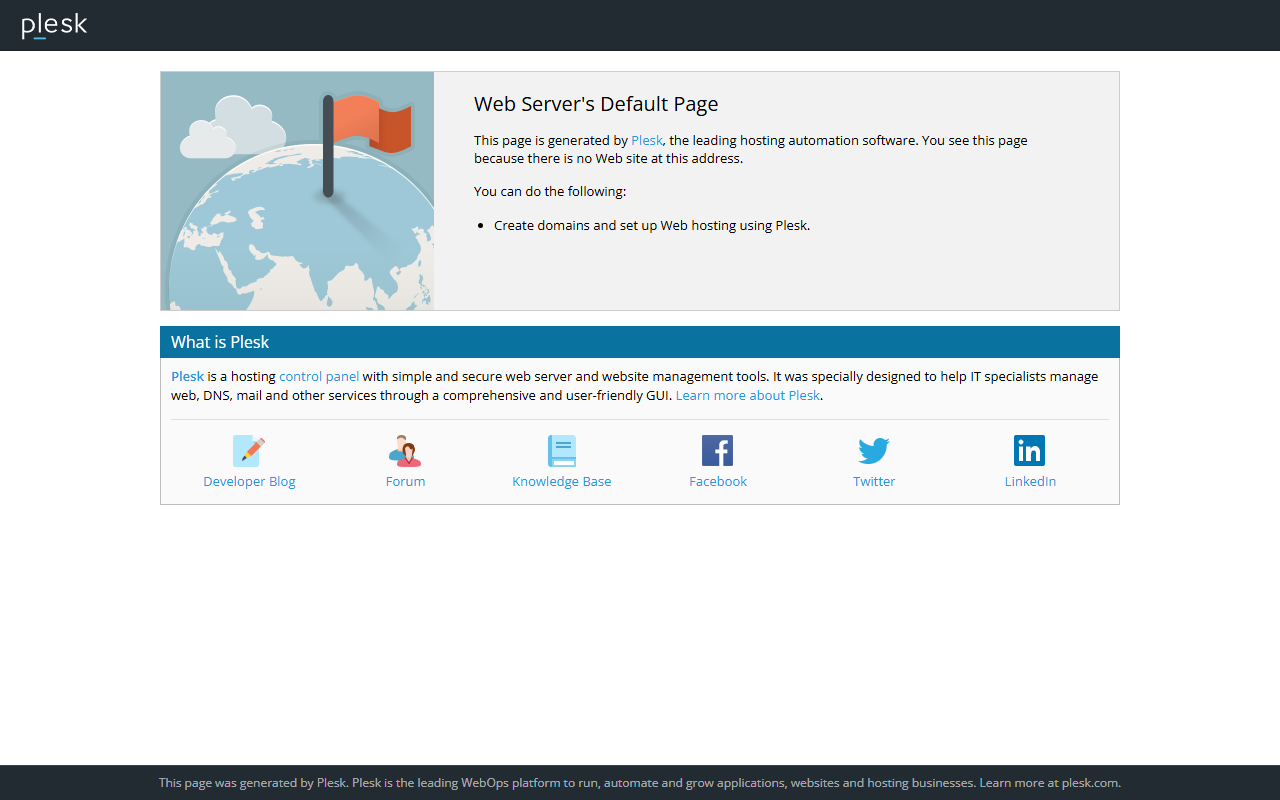This screenshot has height=800, width=1280.
Task: Open the Developer Blog text link
Action: 249,482
